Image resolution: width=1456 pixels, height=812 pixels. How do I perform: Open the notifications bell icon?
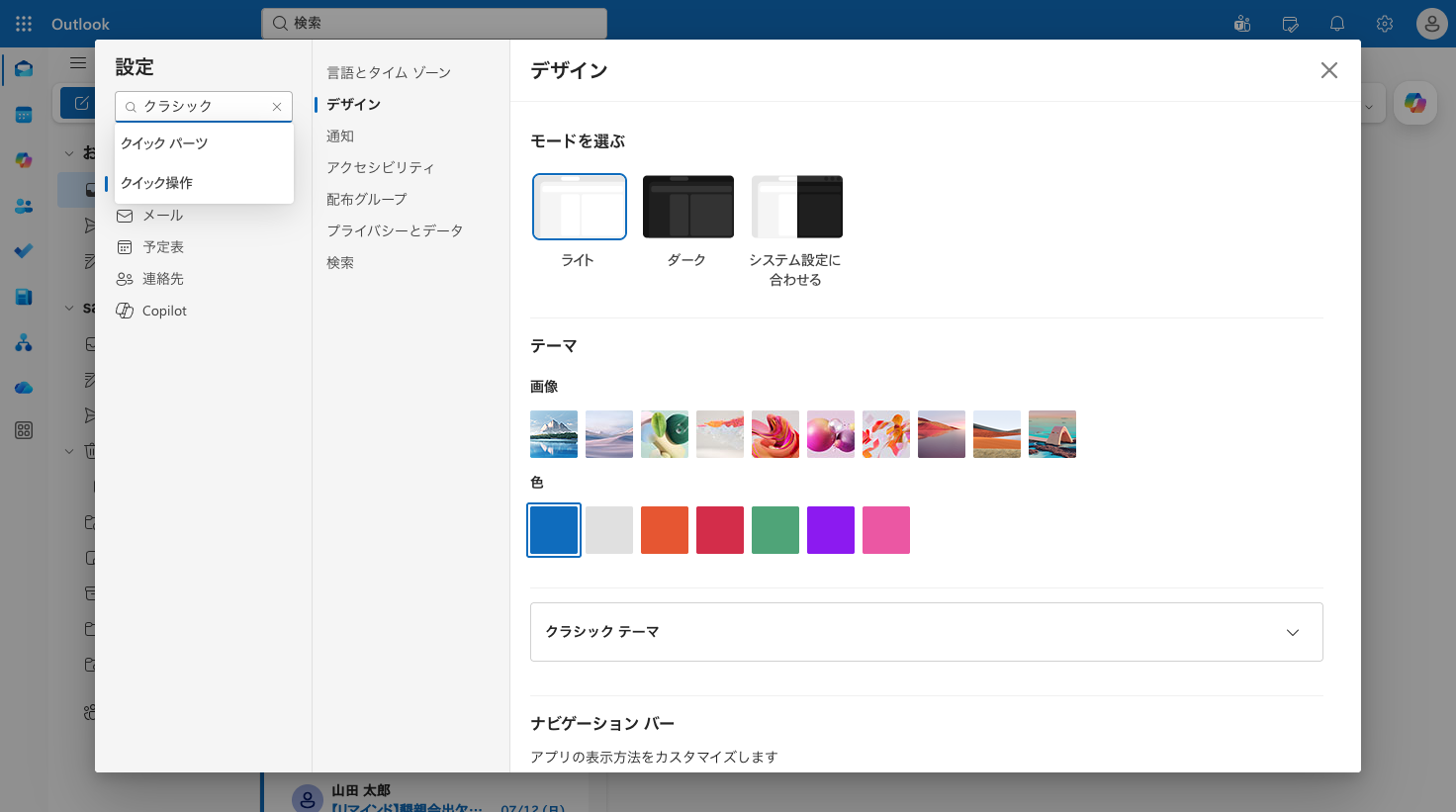(1337, 24)
